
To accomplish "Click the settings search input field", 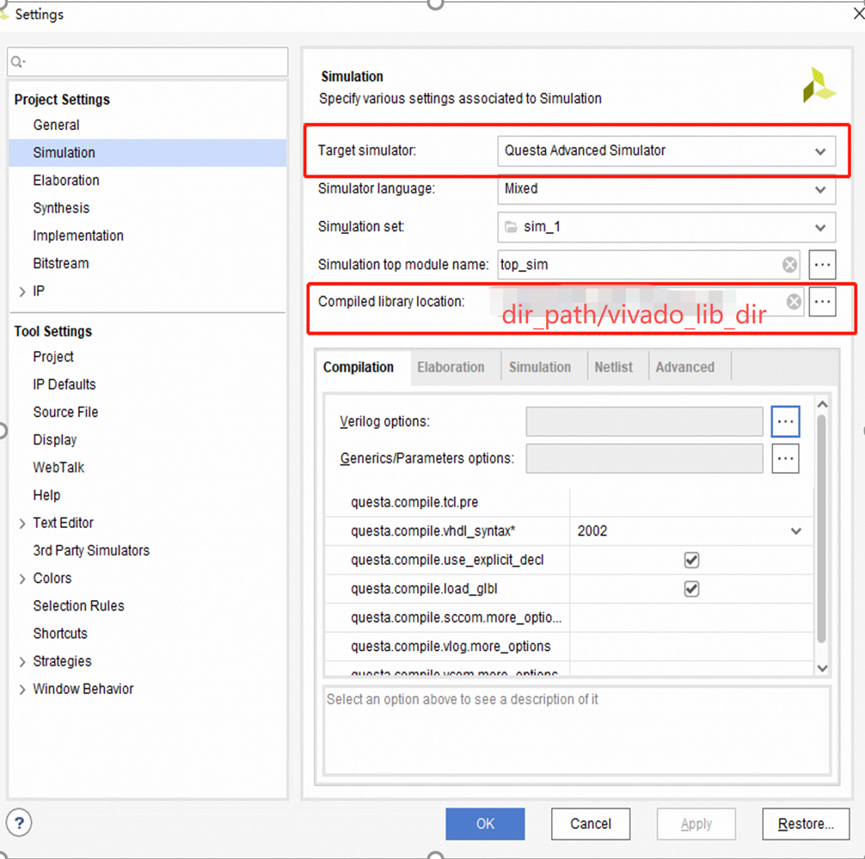I will tap(148, 62).
